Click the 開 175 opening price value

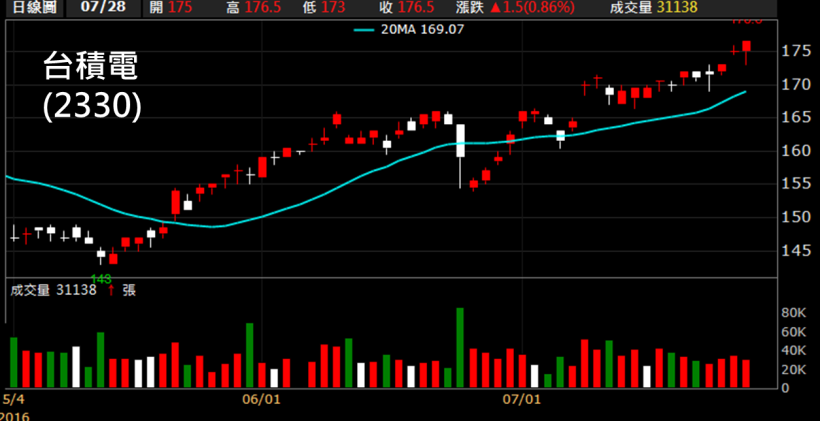170,7
